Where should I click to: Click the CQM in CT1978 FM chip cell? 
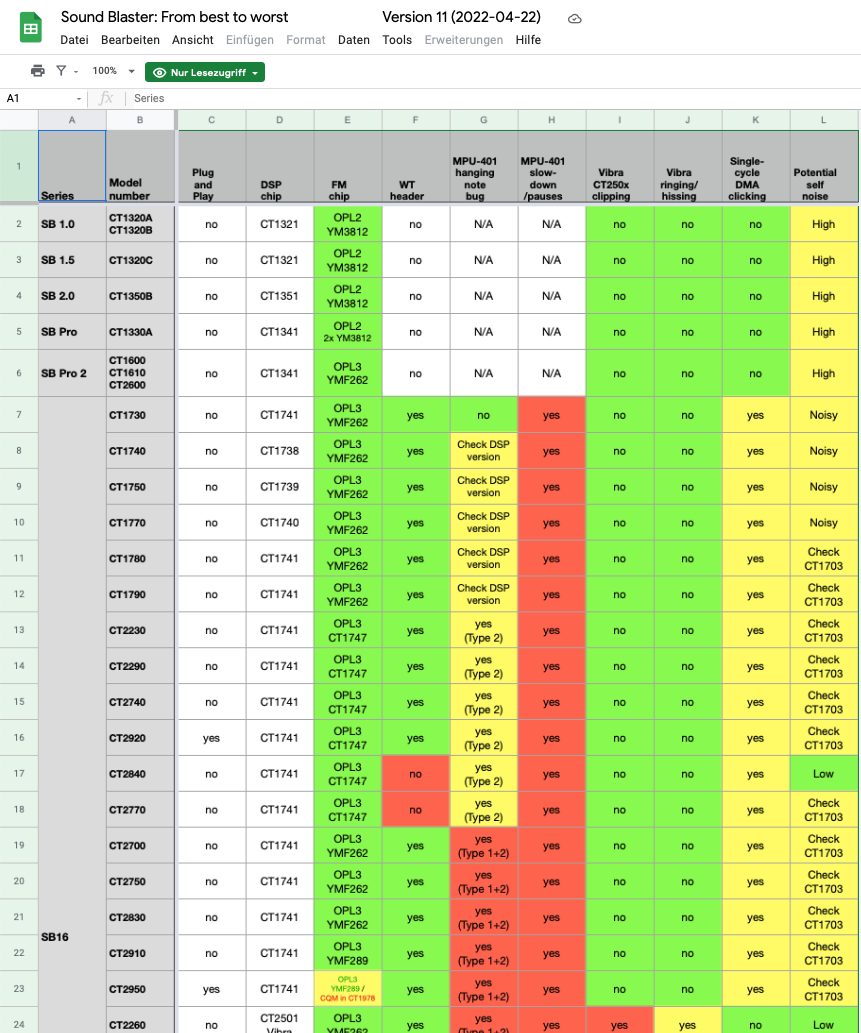pyautogui.click(x=347, y=989)
